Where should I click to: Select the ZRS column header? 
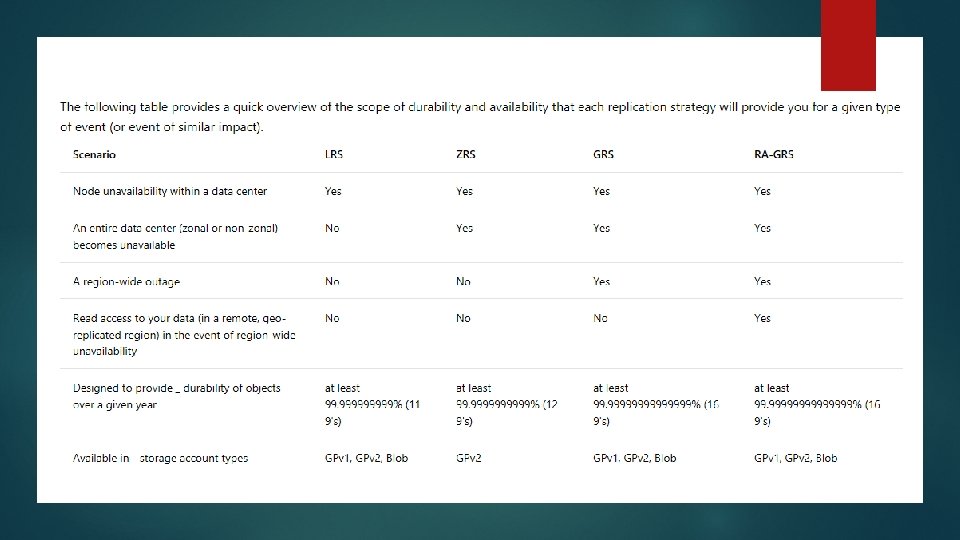point(465,154)
